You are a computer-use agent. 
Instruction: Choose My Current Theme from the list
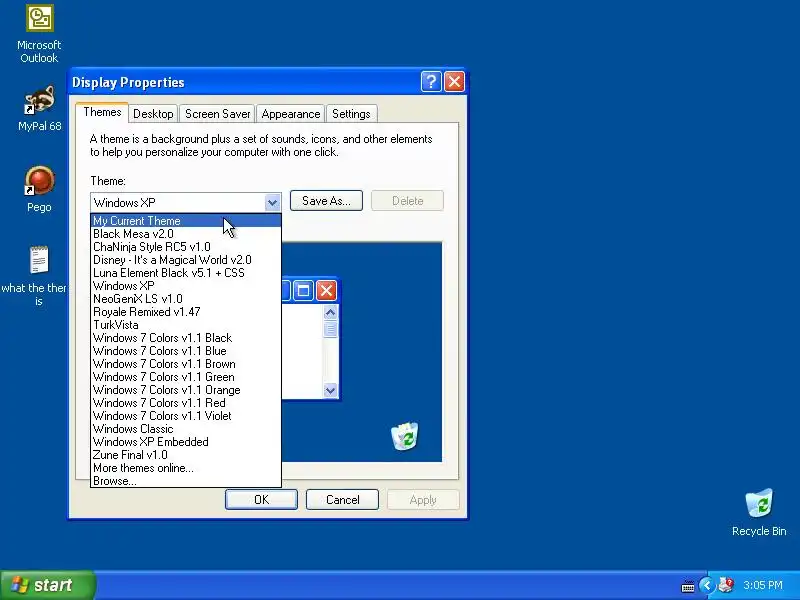186,221
